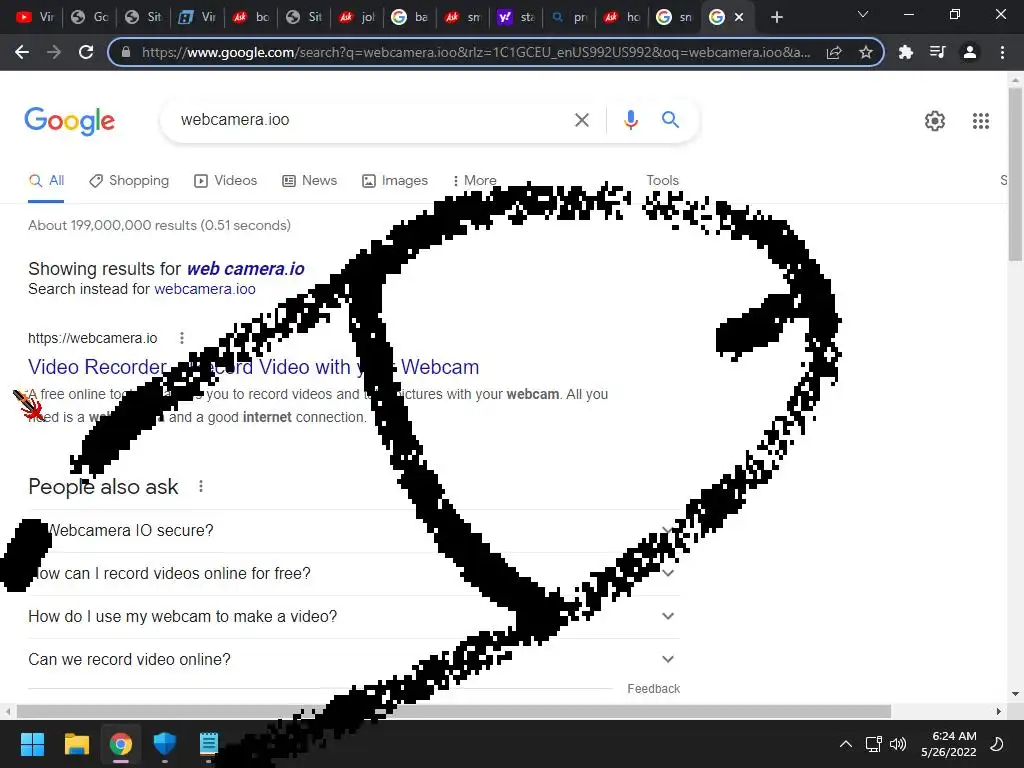
Task: Open the network icon in the tray
Action: coord(873,744)
